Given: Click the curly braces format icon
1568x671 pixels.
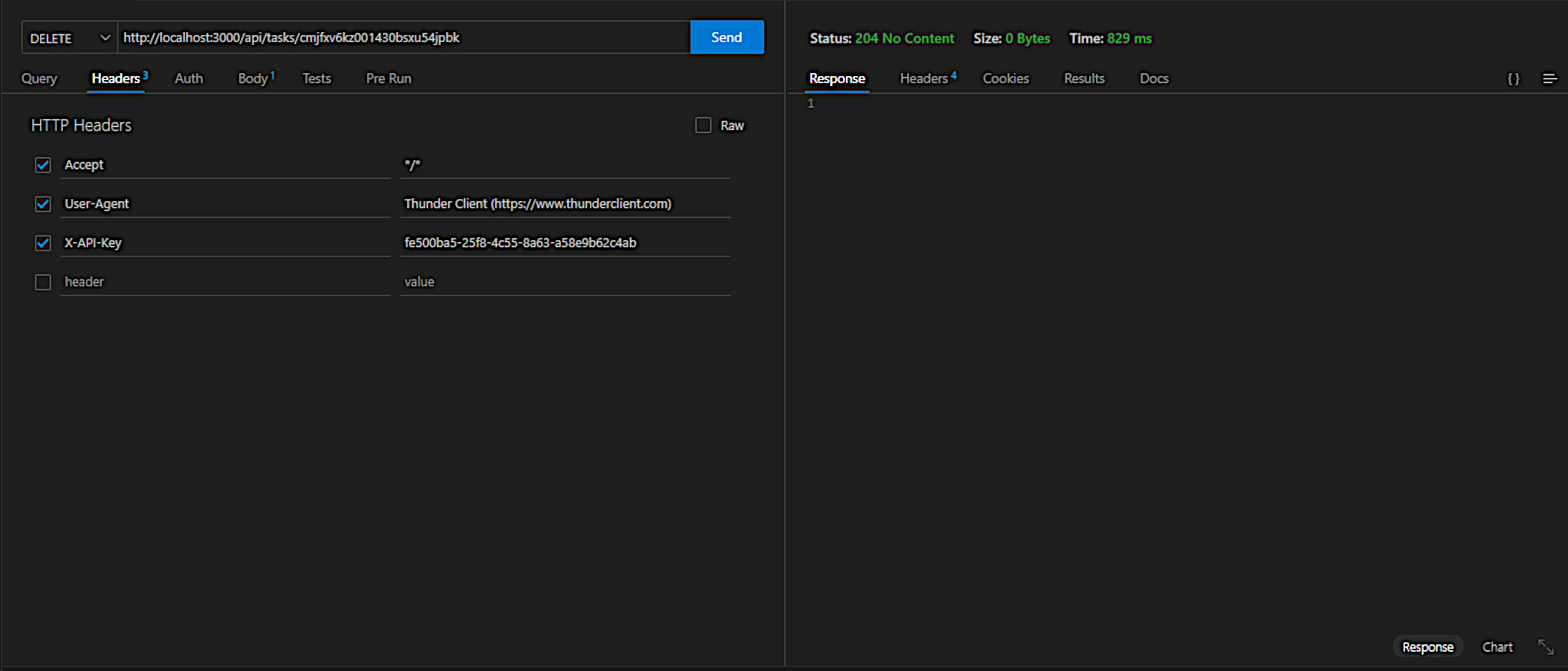Looking at the screenshot, I should pyautogui.click(x=1513, y=78).
